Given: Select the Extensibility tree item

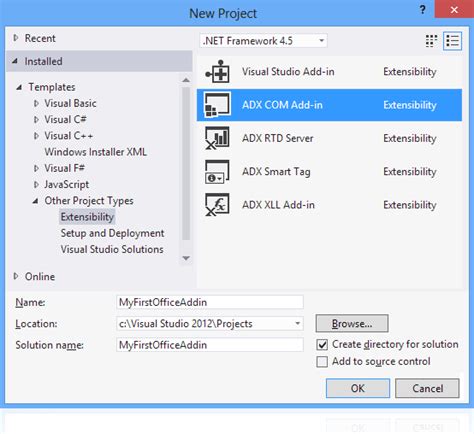Looking at the screenshot, I should [87, 217].
